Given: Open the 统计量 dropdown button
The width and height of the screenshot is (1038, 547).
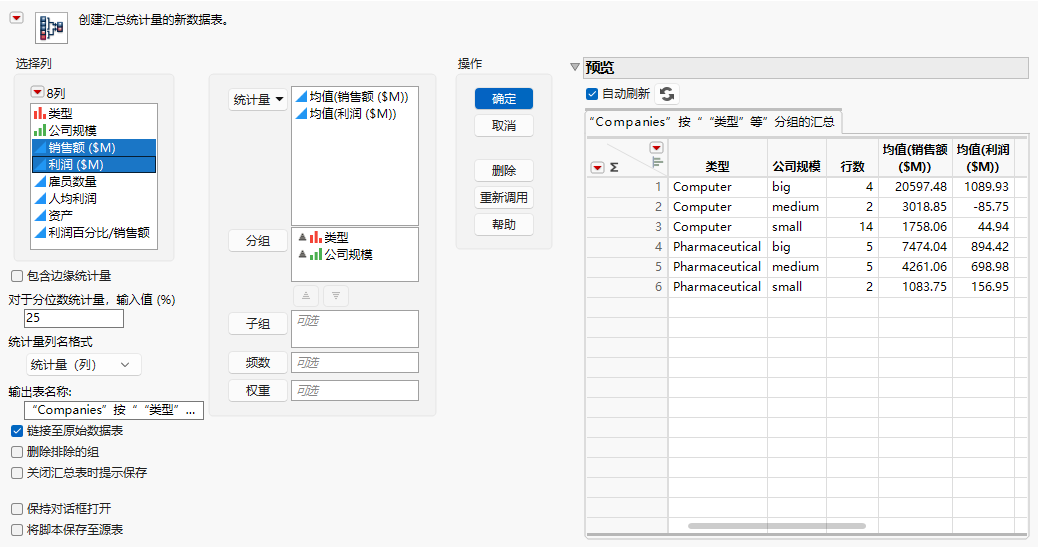Looking at the screenshot, I should point(258,100).
